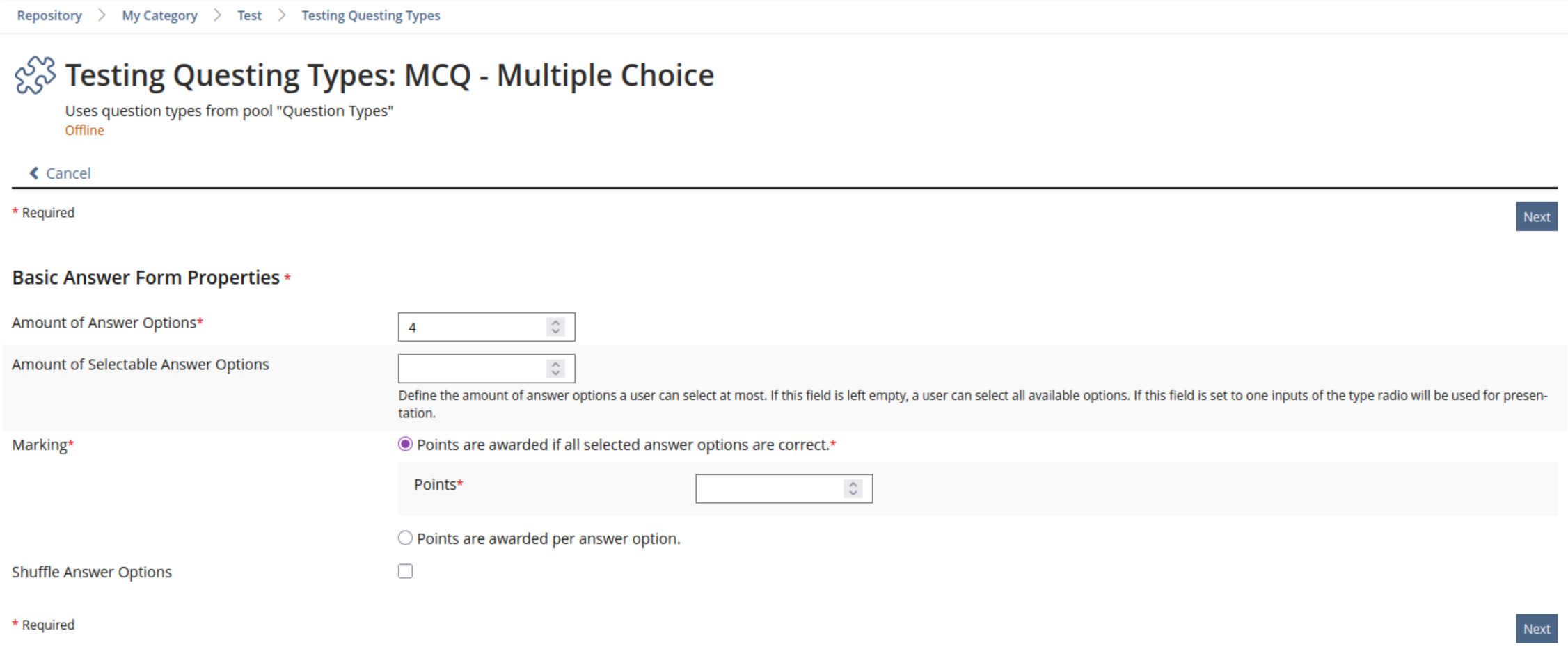The height and width of the screenshot is (656, 1568).
Task: Decrease Amount of Answer Options with down arrow
Action: pyautogui.click(x=555, y=332)
